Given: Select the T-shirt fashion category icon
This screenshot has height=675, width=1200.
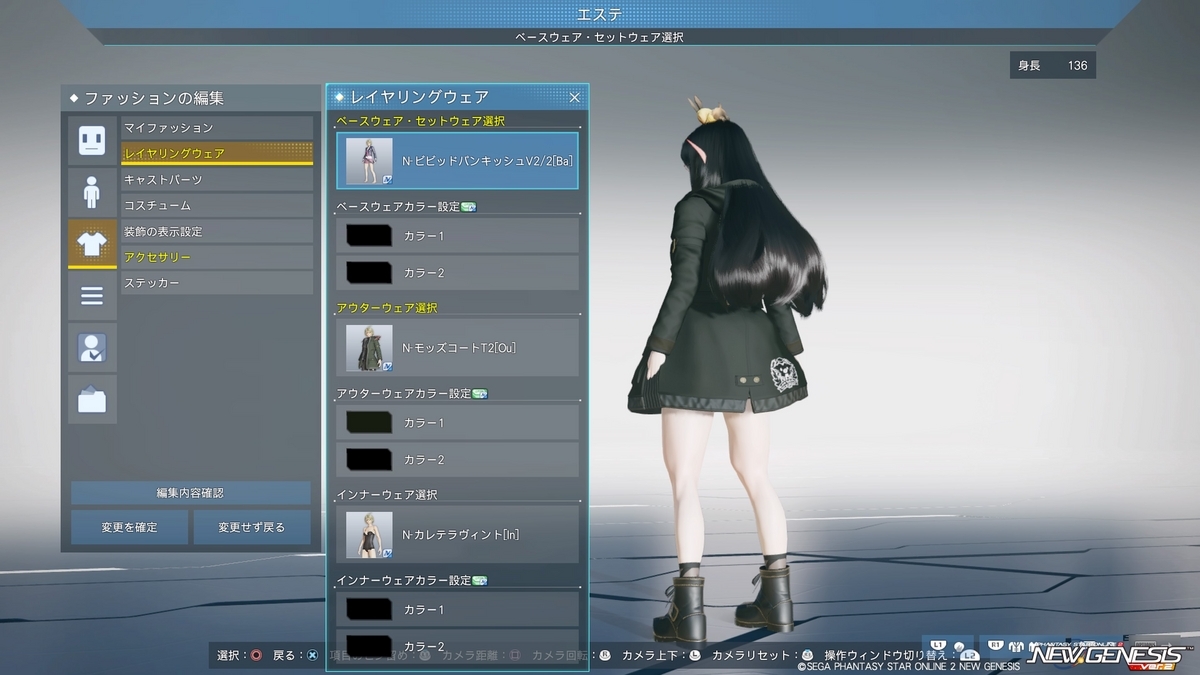Looking at the screenshot, I should [92, 244].
